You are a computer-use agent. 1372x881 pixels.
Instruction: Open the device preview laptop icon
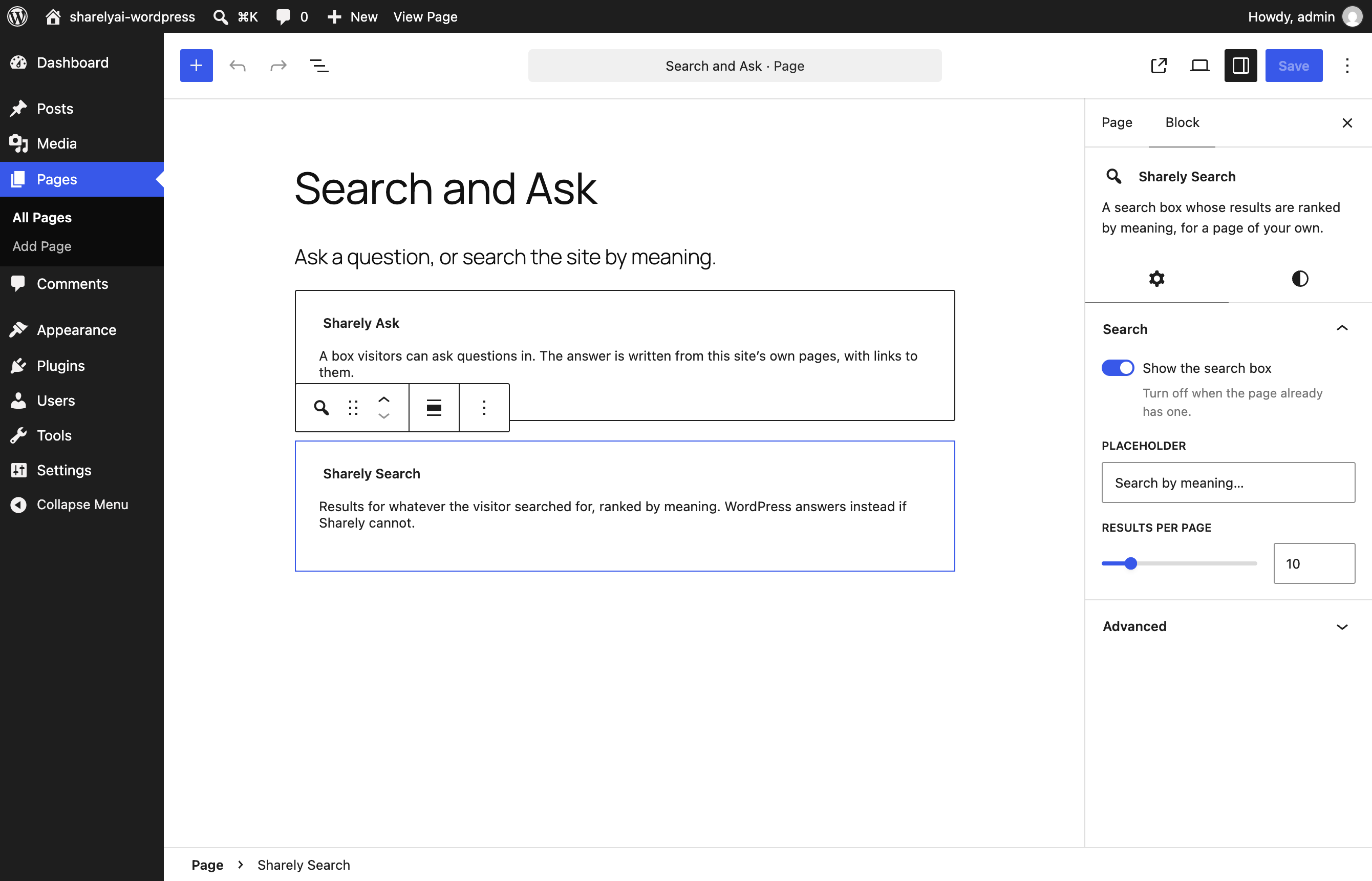(1199, 65)
